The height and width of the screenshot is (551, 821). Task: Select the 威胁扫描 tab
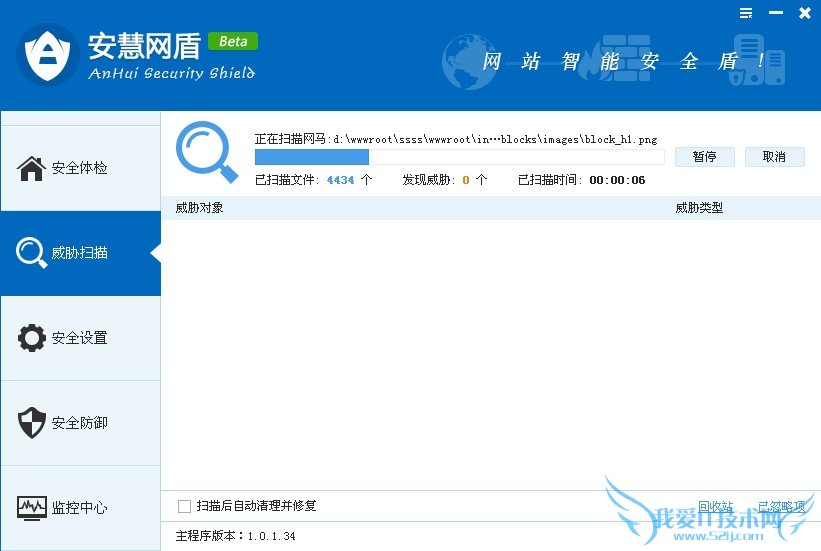pyautogui.click(x=81, y=253)
